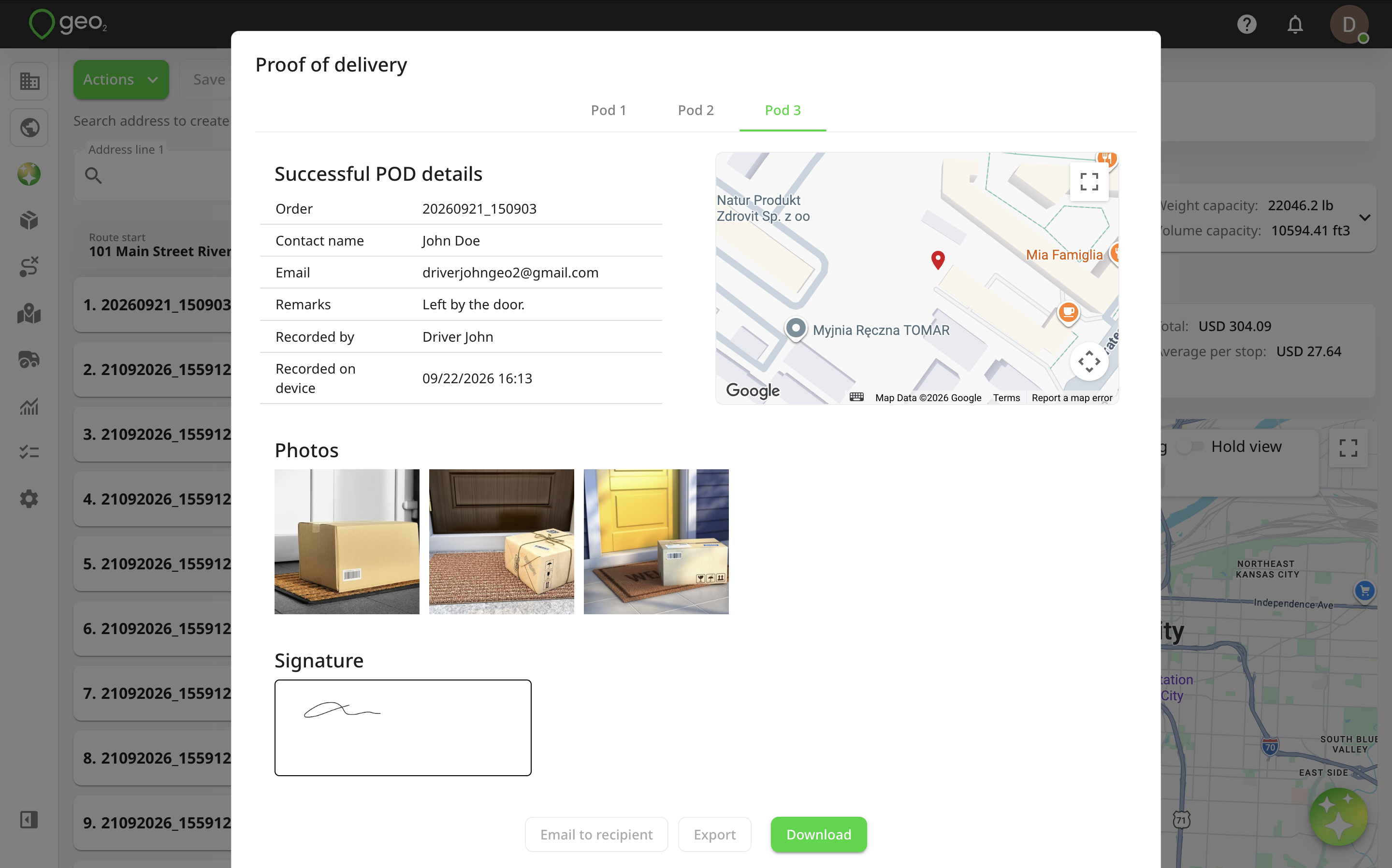This screenshot has height=868, width=1392.
Task: Open brown door package photo
Action: tap(501, 541)
